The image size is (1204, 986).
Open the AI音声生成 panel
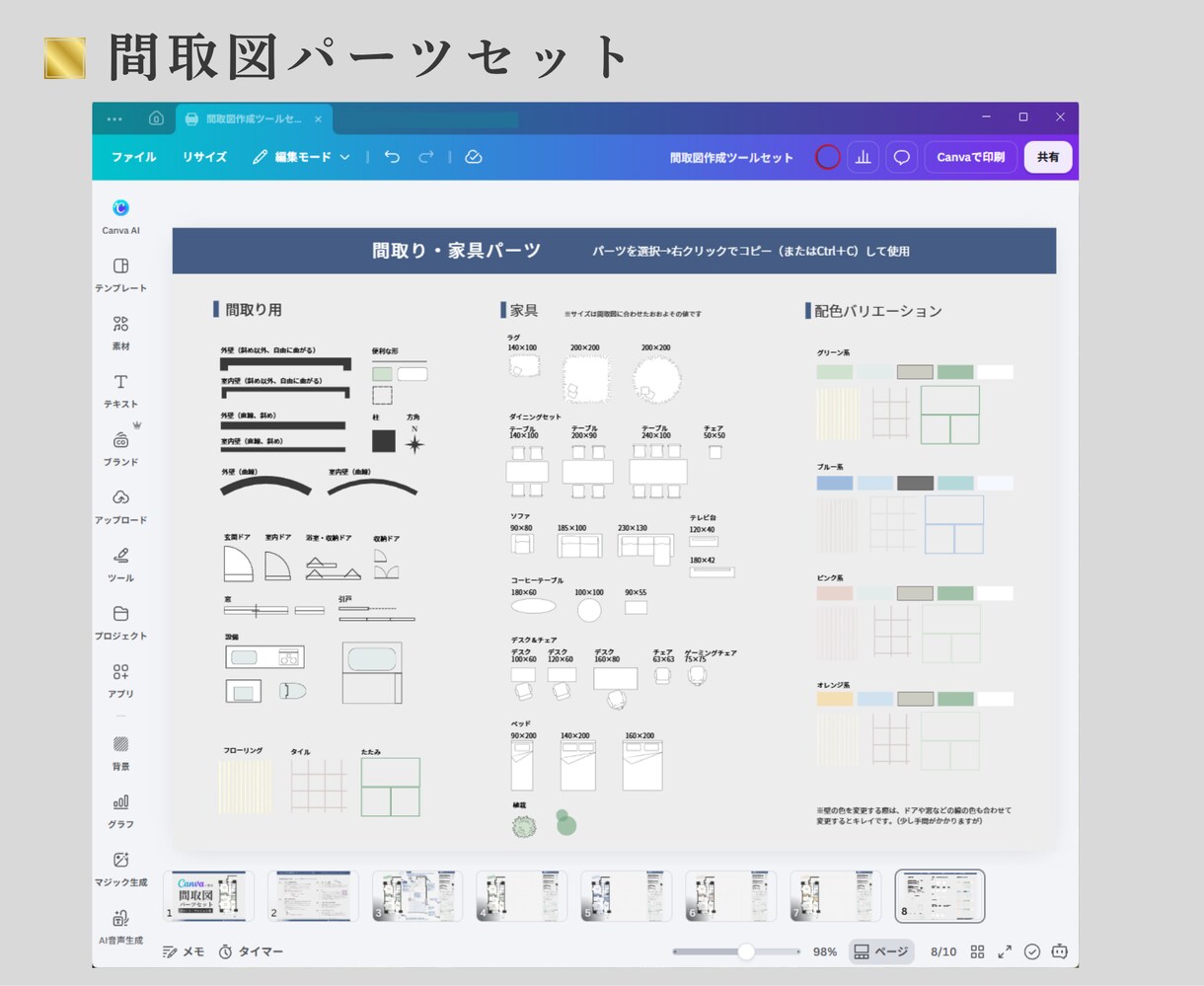[120, 927]
